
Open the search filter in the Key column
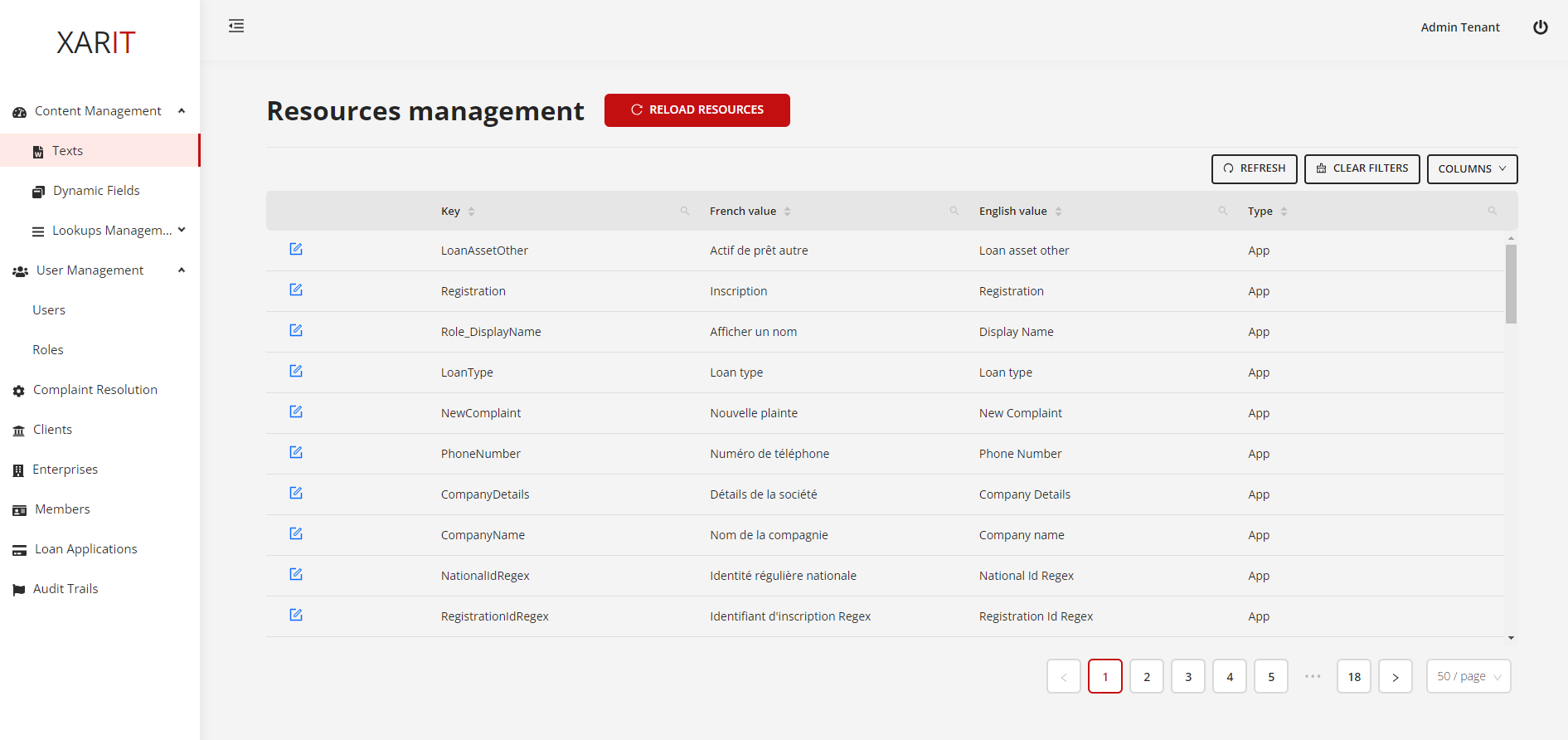coord(684,211)
